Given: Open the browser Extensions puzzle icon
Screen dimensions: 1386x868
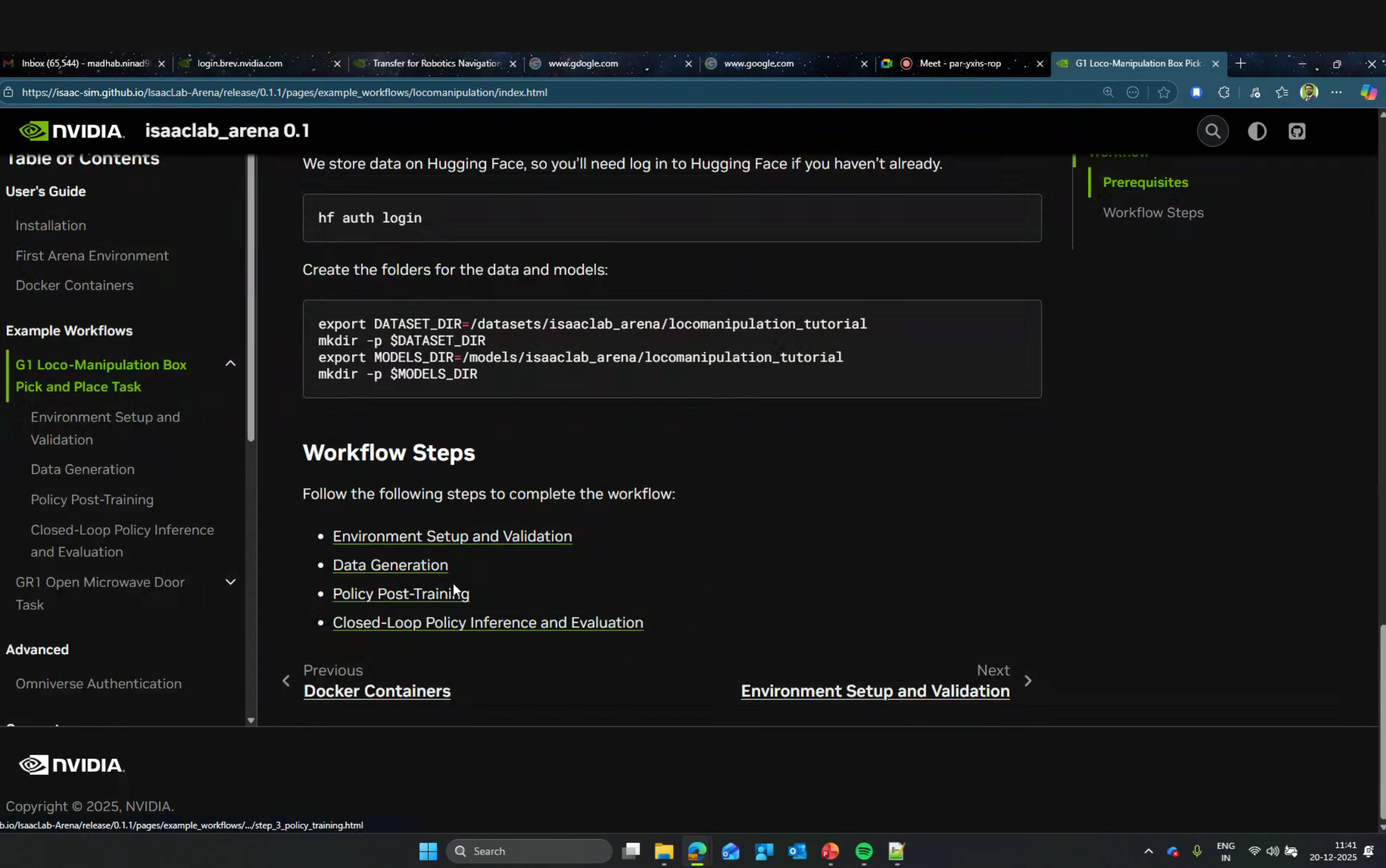Looking at the screenshot, I should tap(1224, 92).
